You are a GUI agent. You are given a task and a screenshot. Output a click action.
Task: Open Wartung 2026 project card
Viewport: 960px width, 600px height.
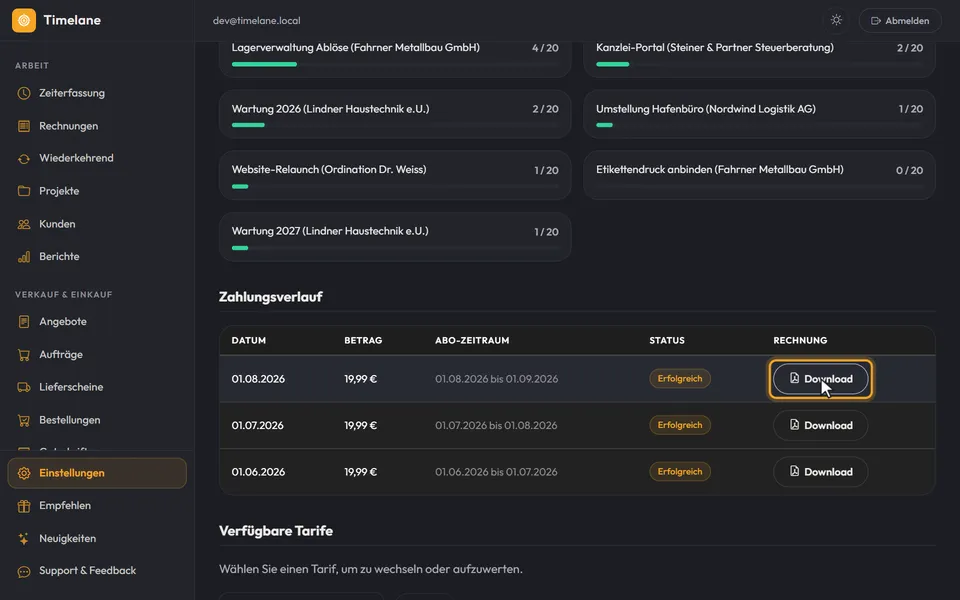[x=395, y=114]
